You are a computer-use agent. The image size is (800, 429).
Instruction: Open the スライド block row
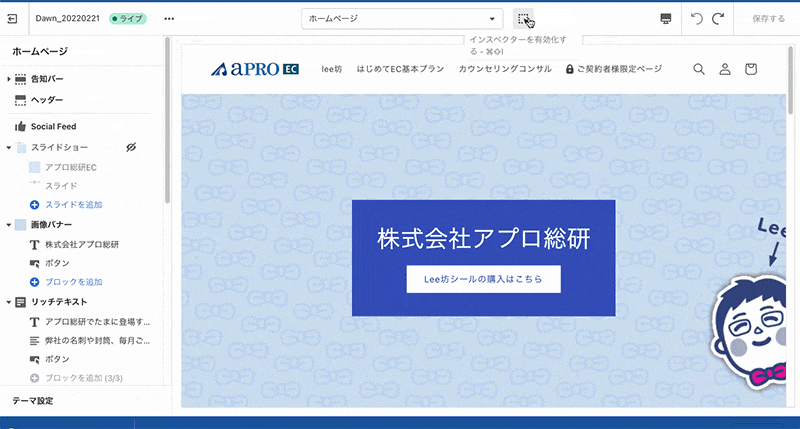[61, 186]
